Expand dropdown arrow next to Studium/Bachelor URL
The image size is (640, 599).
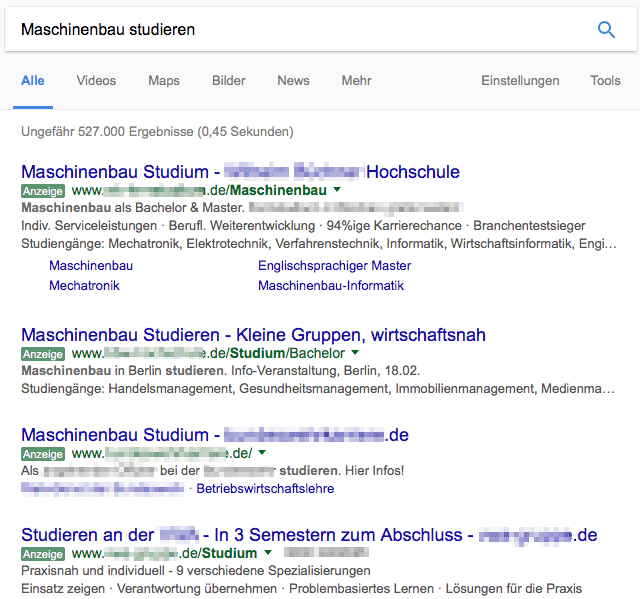coord(355,353)
